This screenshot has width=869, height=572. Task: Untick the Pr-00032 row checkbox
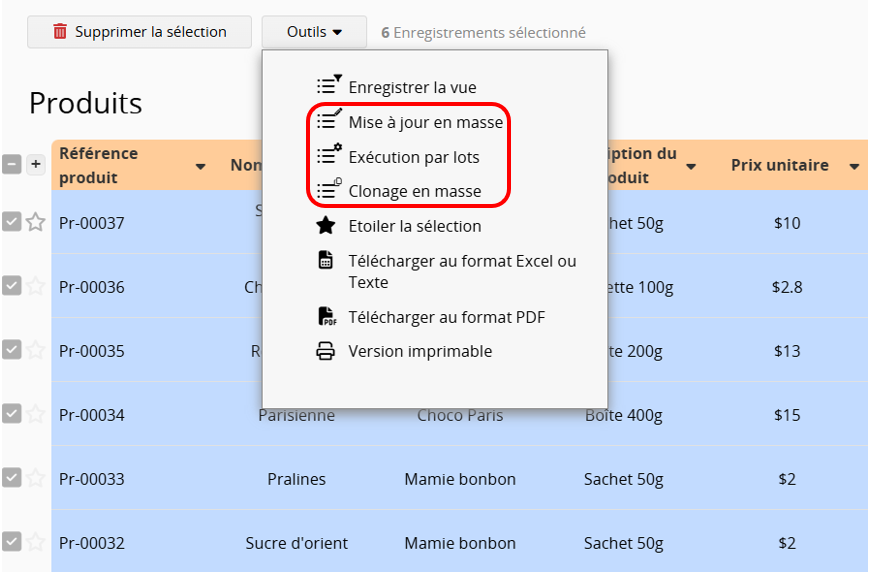[11, 542]
